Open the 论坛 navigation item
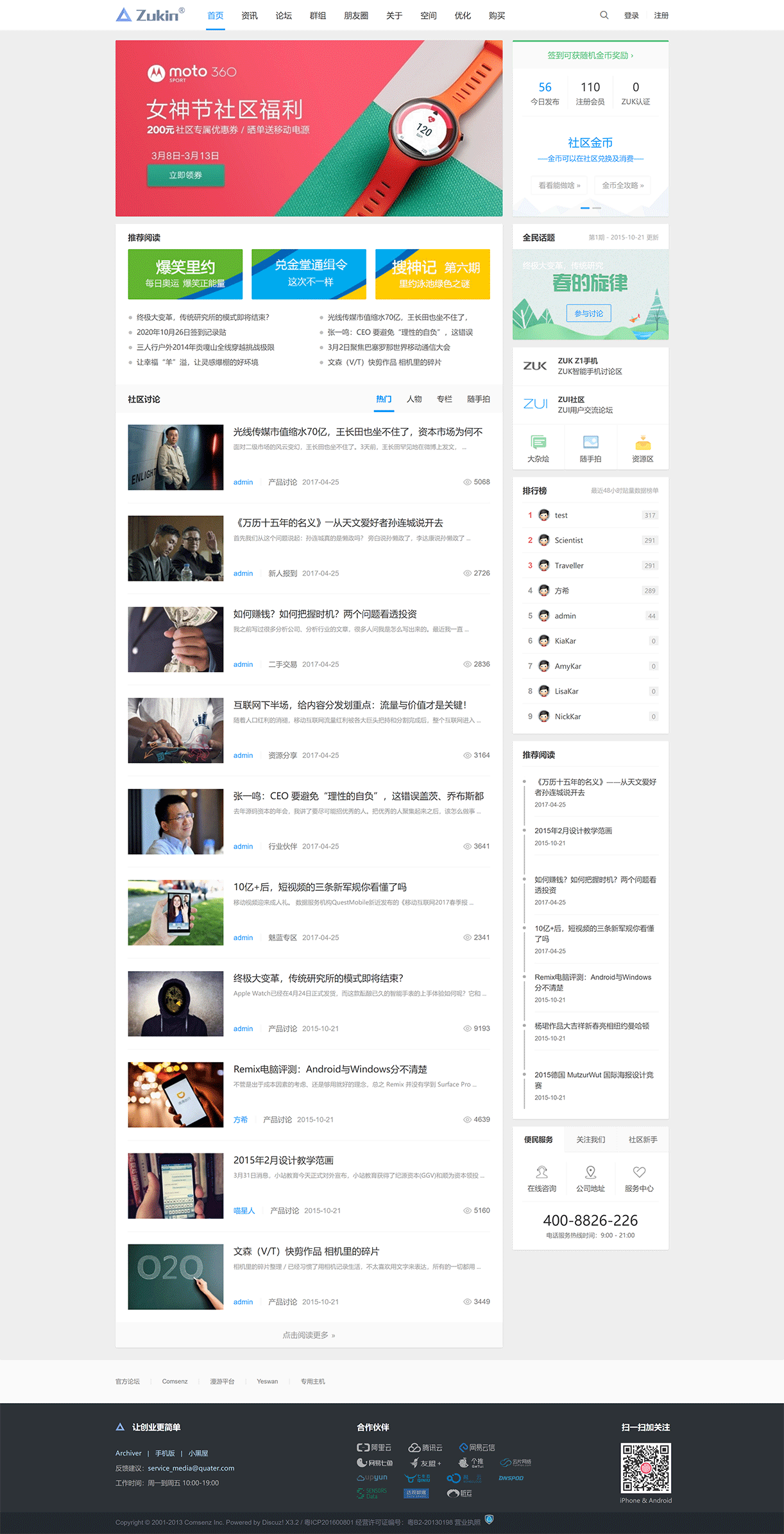 click(284, 15)
